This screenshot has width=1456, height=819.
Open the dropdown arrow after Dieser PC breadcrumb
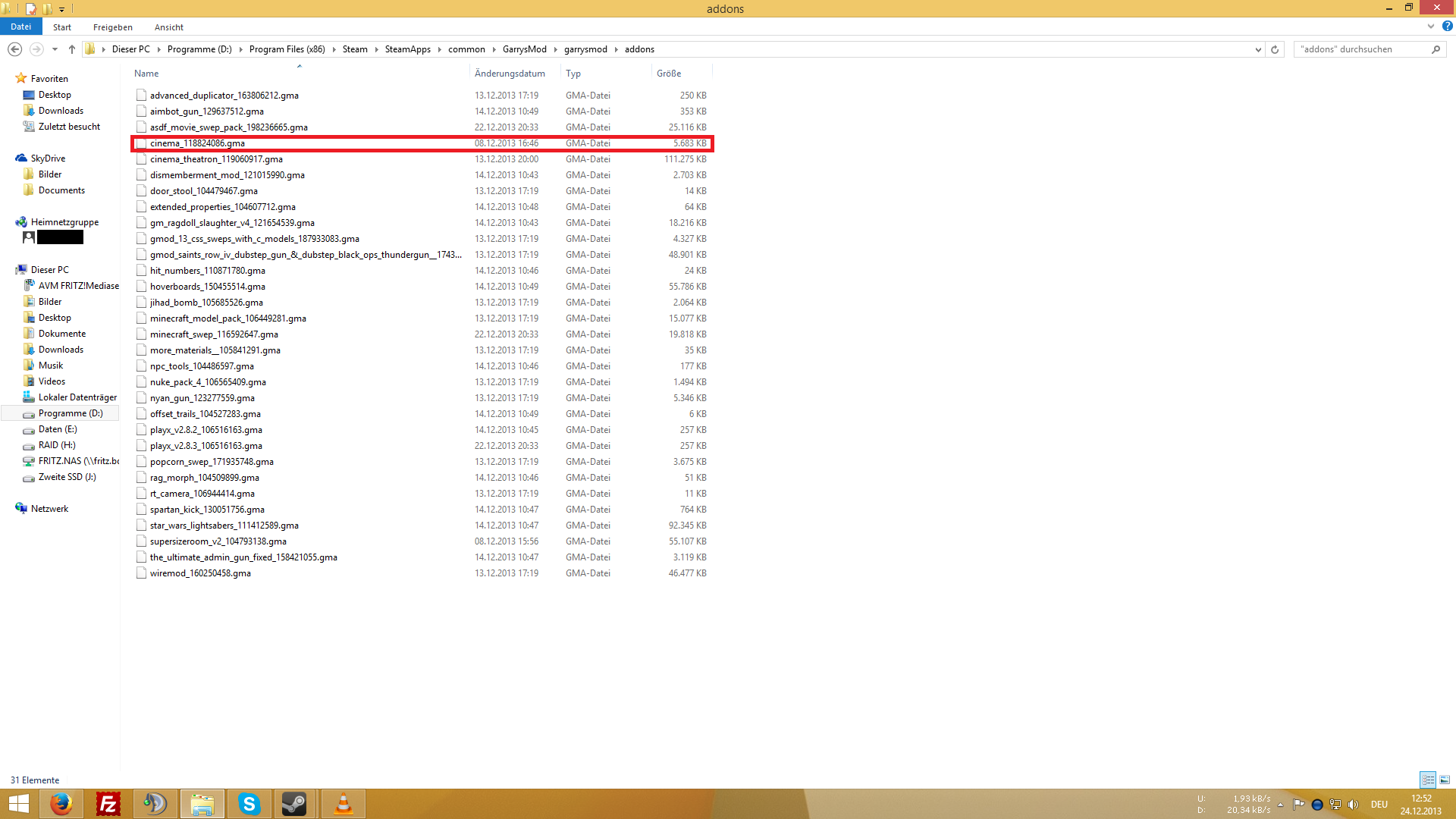[x=158, y=49]
